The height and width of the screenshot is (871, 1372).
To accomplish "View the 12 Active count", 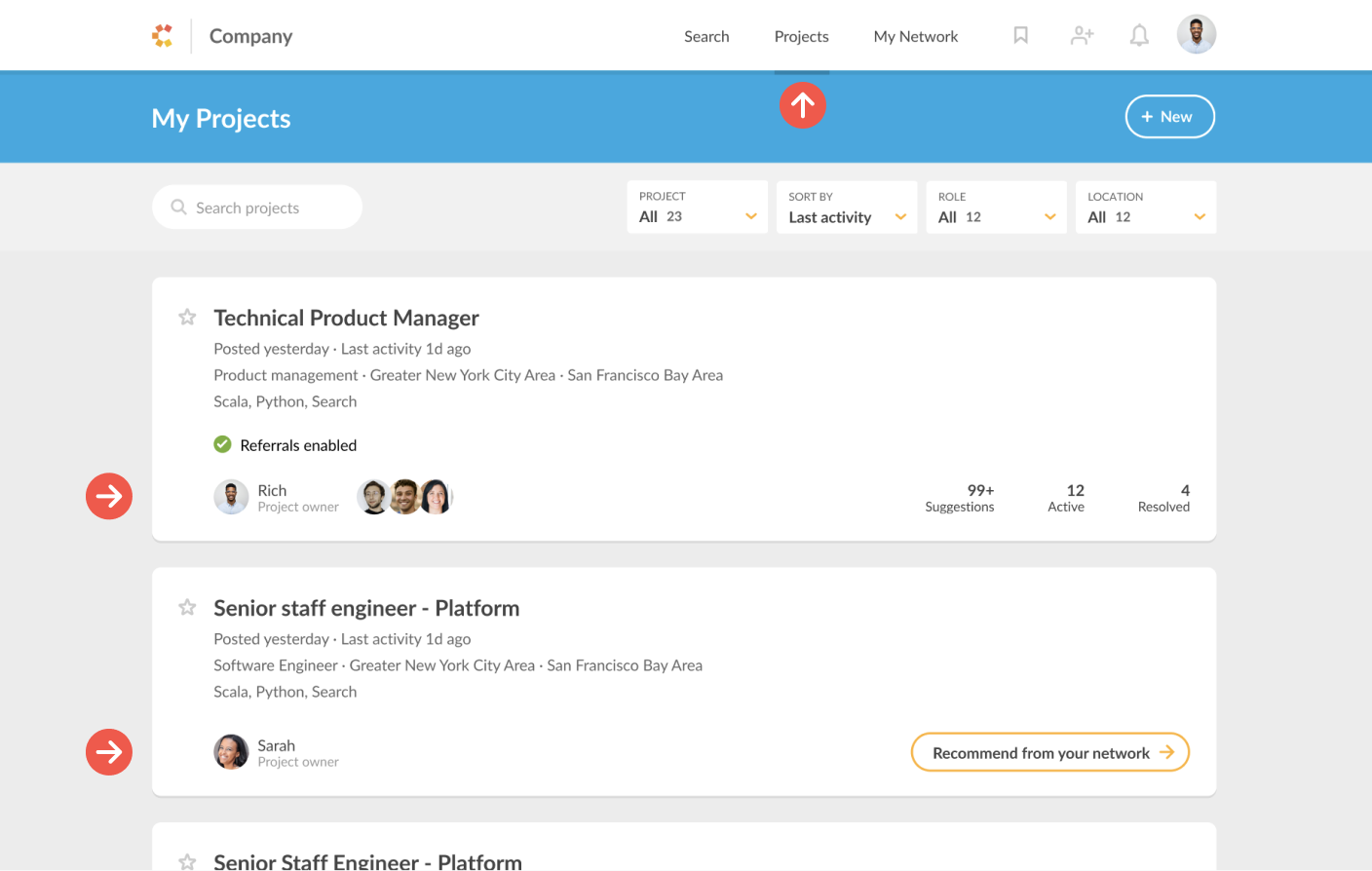I will pyautogui.click(x=1066, y=498).
